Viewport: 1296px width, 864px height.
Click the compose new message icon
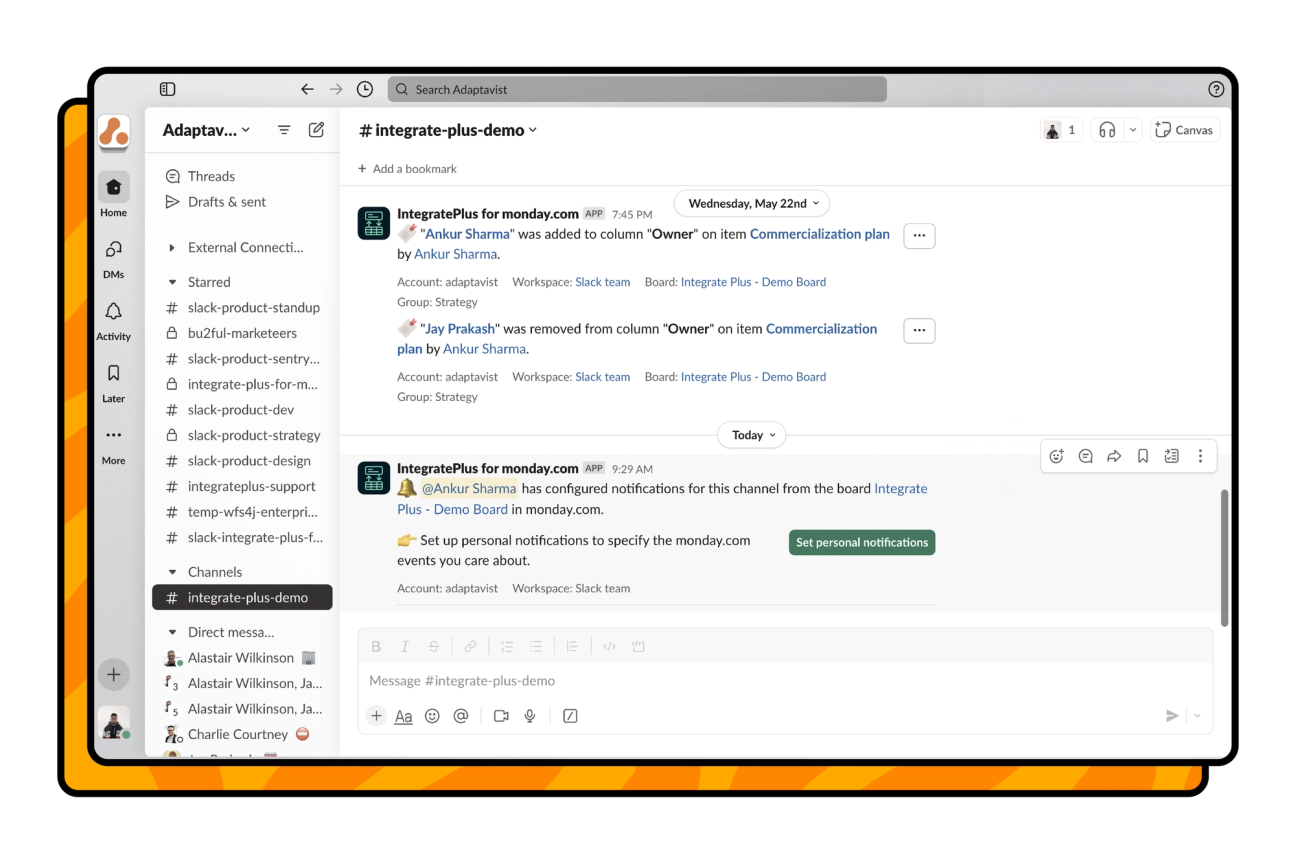click(316, 130)
